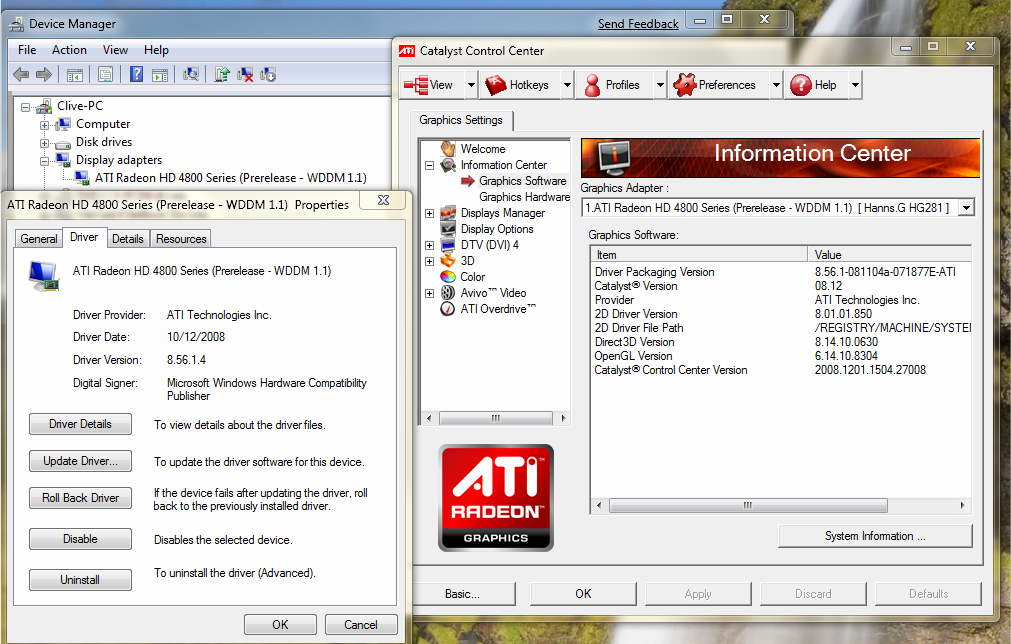Screen dimensions: 1011x644
Task: Switch to the Resources tab in Properties
Action: [181, 239]
